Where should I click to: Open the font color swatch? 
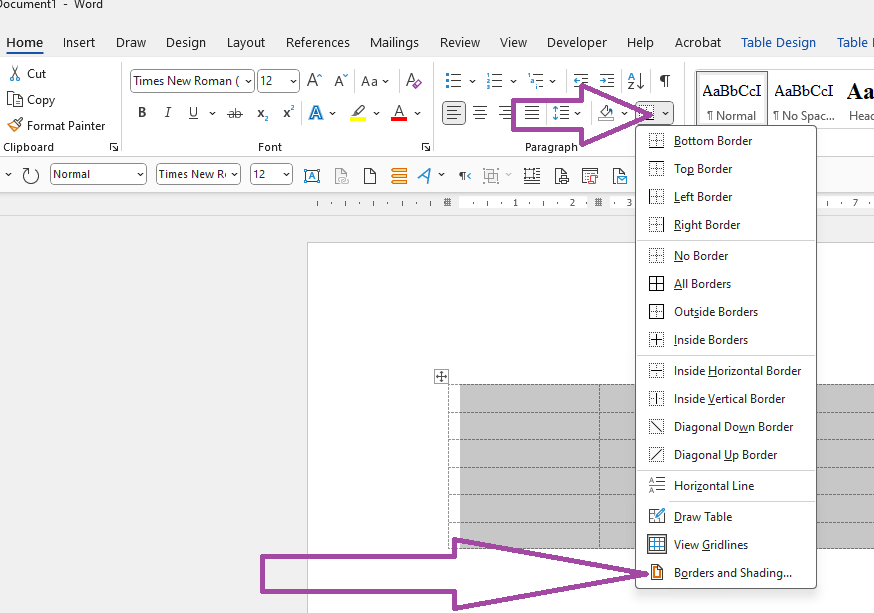click(x=397, y=112)
